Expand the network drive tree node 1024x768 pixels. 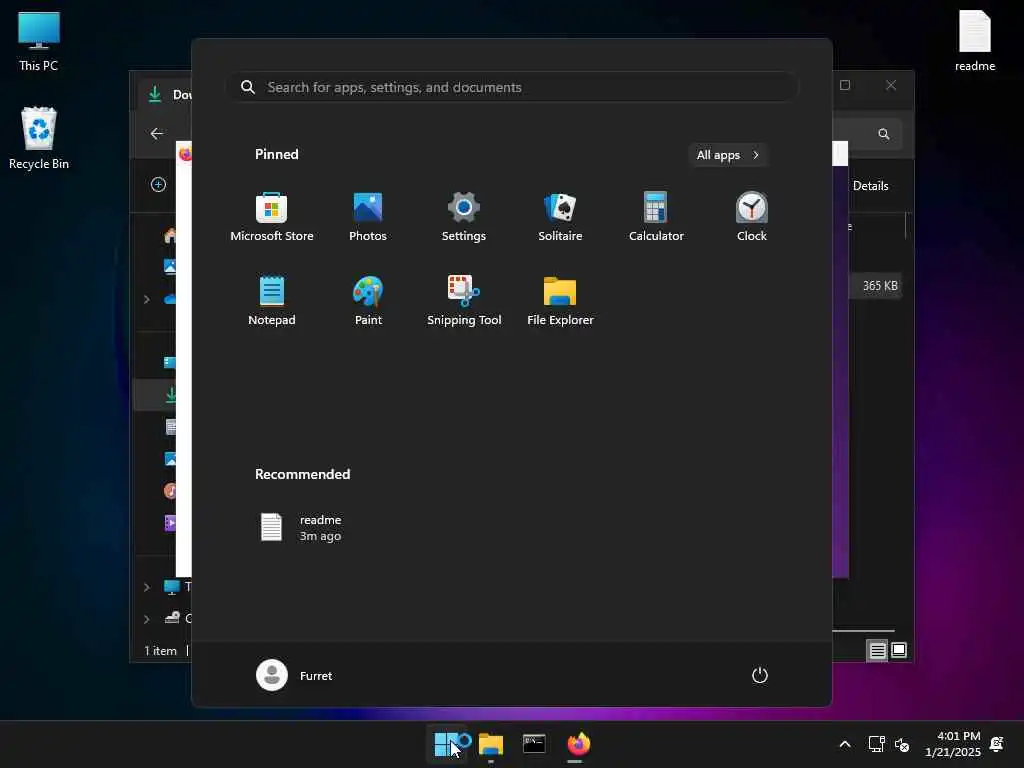click(x=146, y=618)
